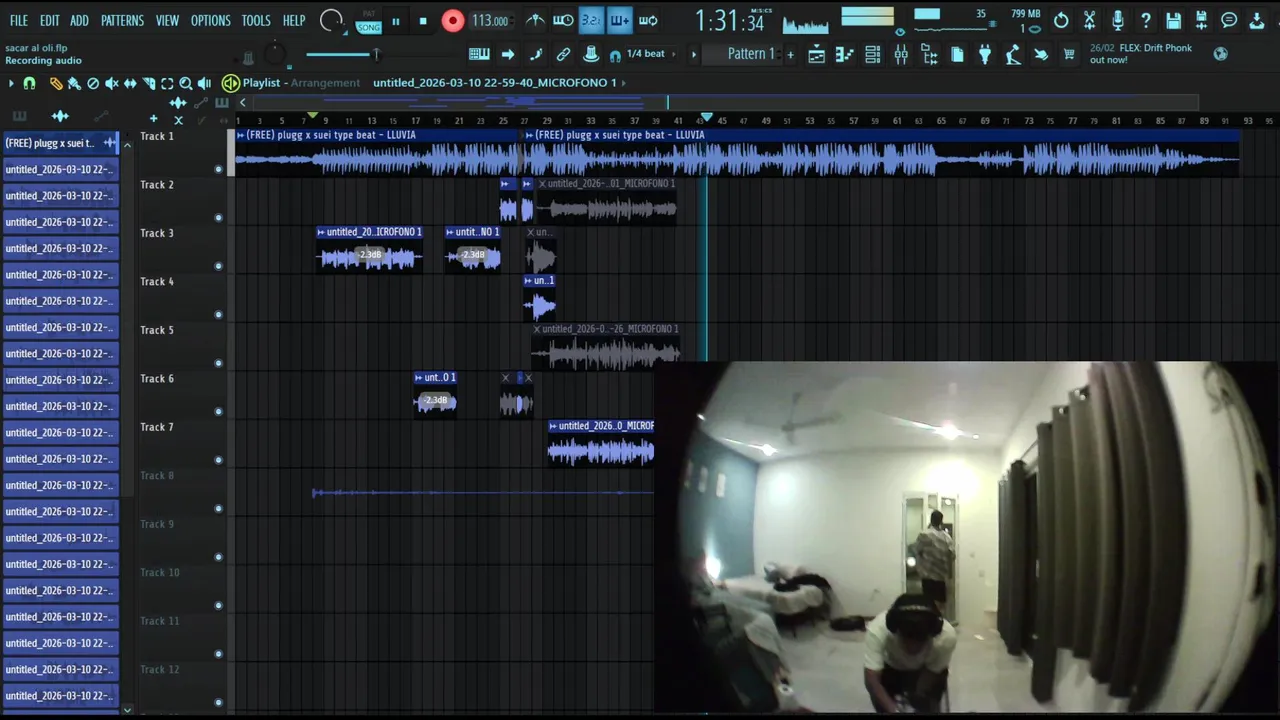Open the Browser tree icon
Screen dimensions: 1280x720
point(929,55)
